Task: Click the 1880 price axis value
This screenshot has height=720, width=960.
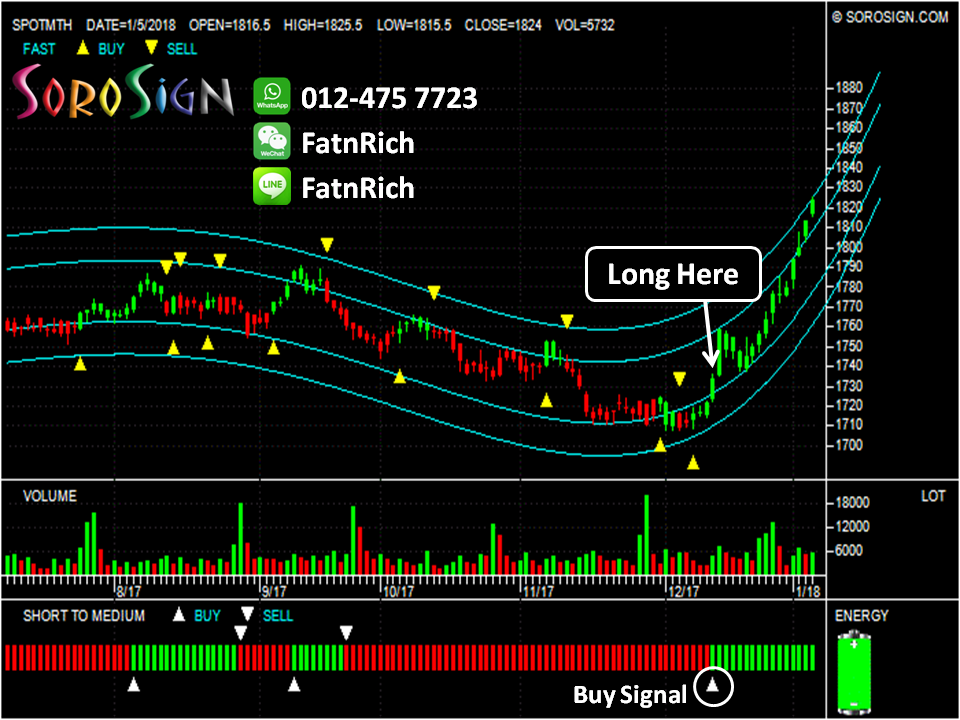Action: tap(849, 88)
